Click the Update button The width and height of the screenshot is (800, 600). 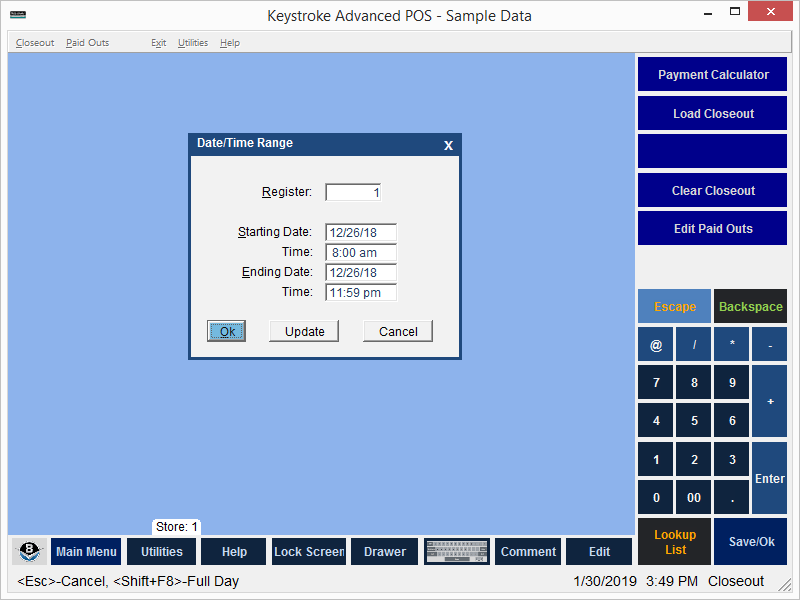point(304,331)
